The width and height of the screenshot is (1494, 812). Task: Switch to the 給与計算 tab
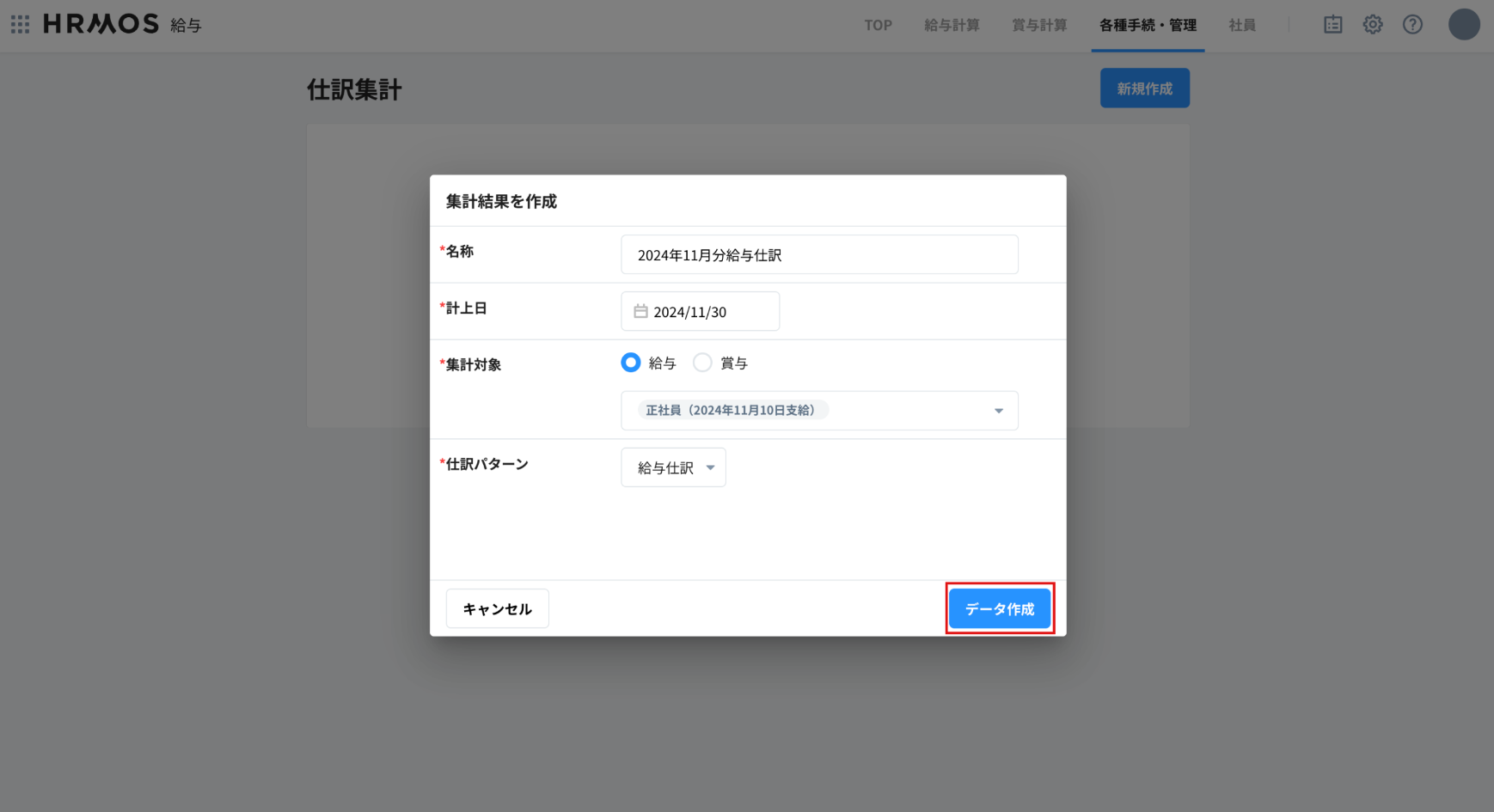[x=952, y=26]
